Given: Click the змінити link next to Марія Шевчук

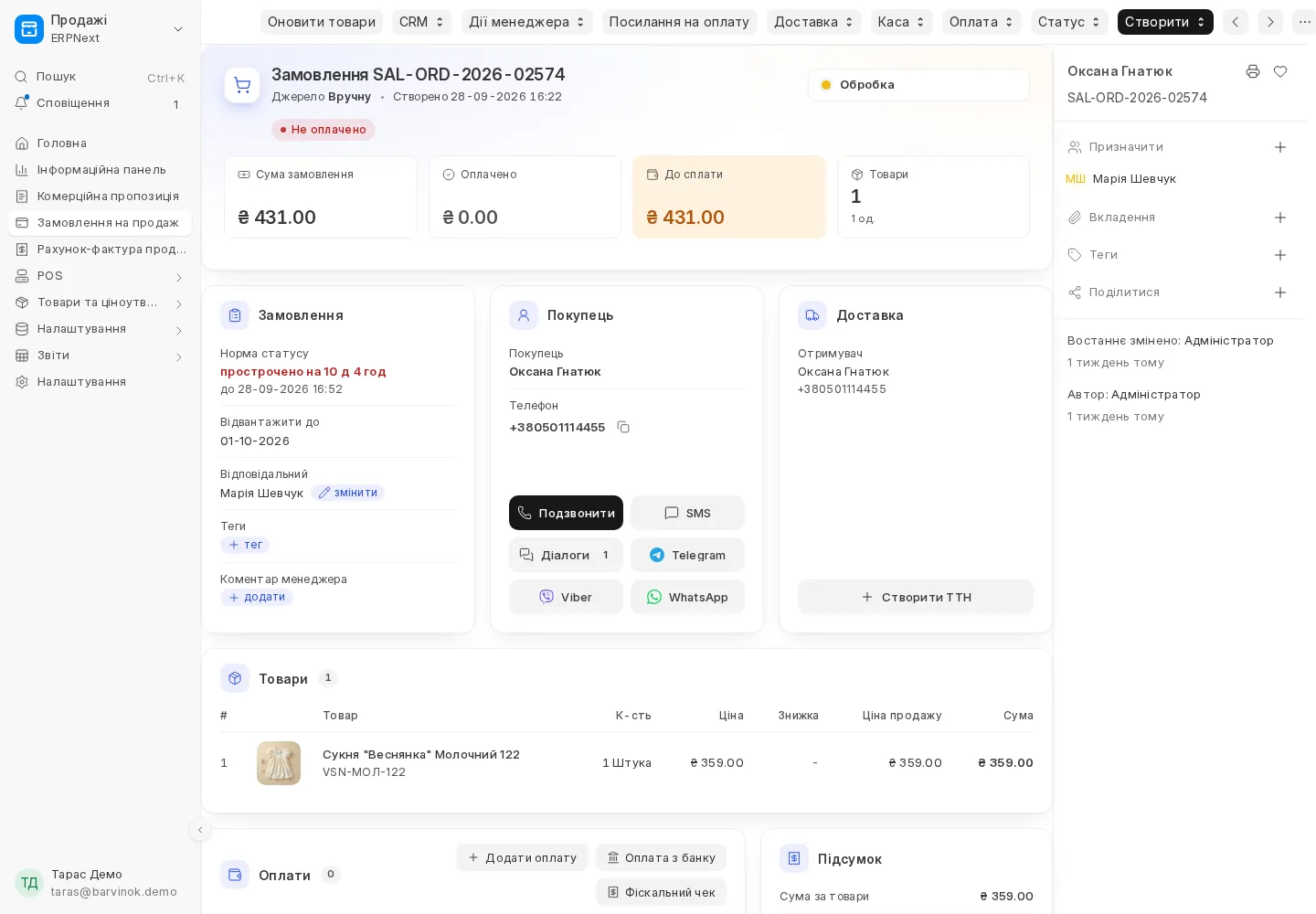Looking at the screenshot, I should pos(347,493).
